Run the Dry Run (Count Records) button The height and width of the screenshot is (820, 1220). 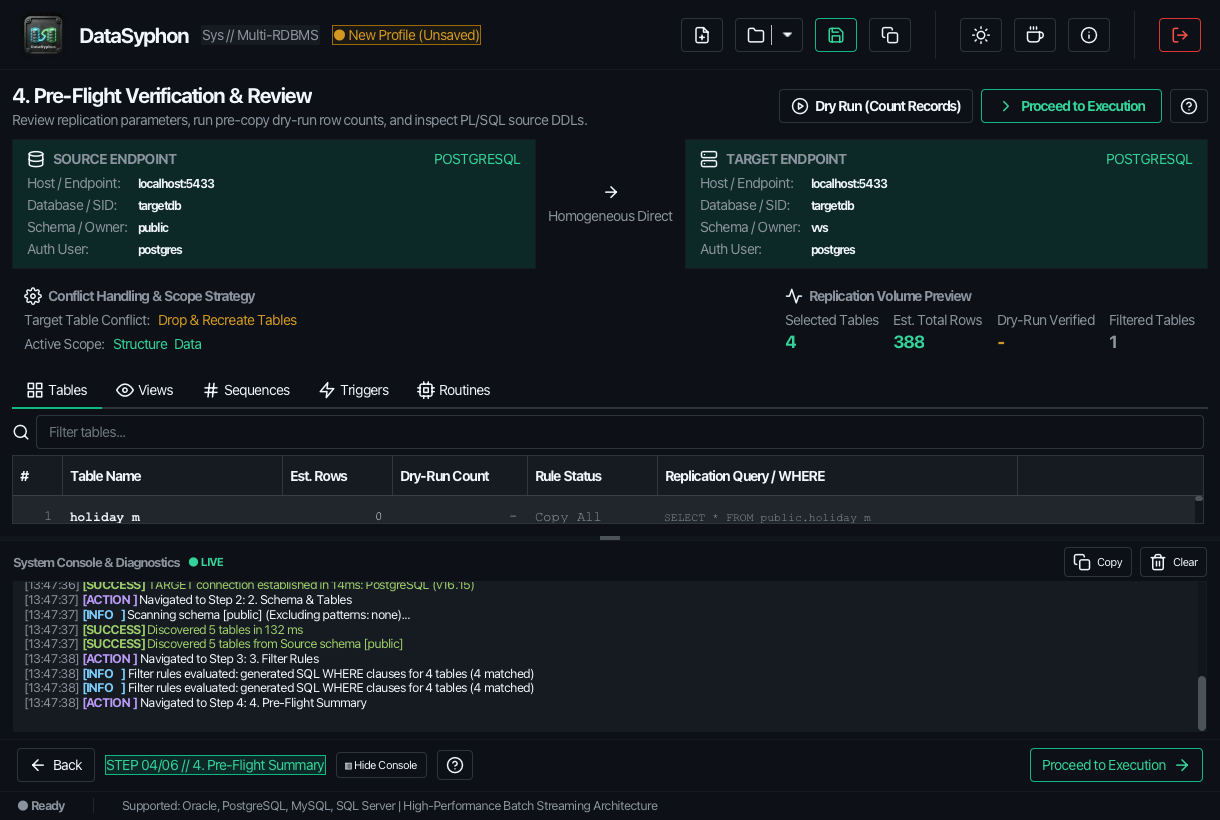pos(876,106)
